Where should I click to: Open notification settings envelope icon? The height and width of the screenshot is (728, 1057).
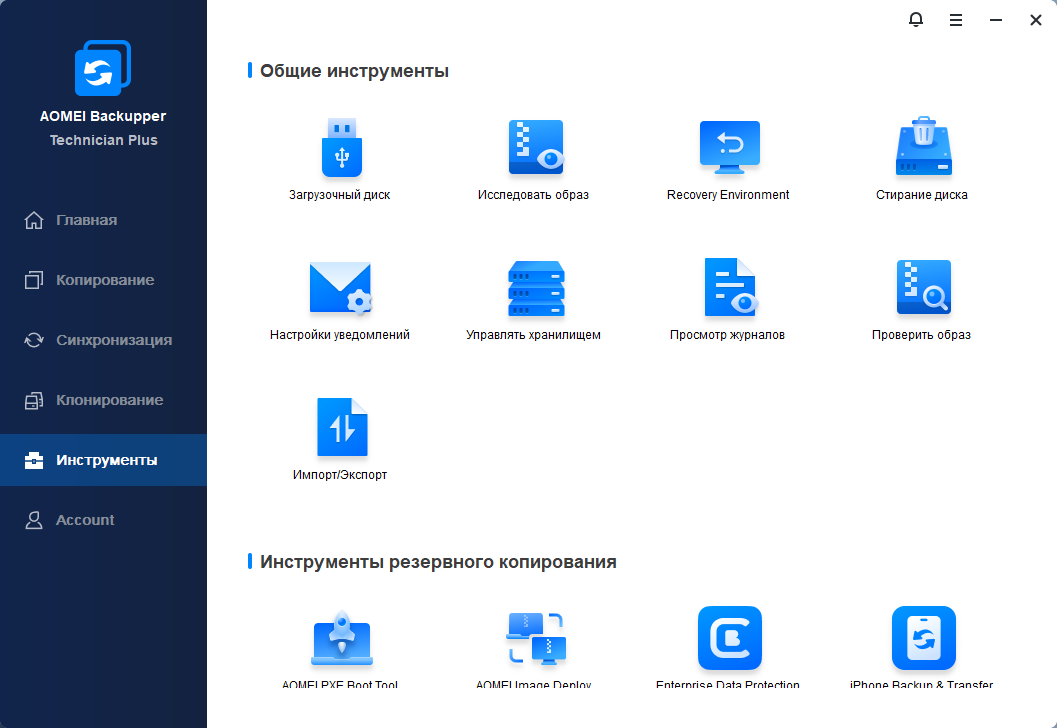pyautogui.click(x=340, y=288)
